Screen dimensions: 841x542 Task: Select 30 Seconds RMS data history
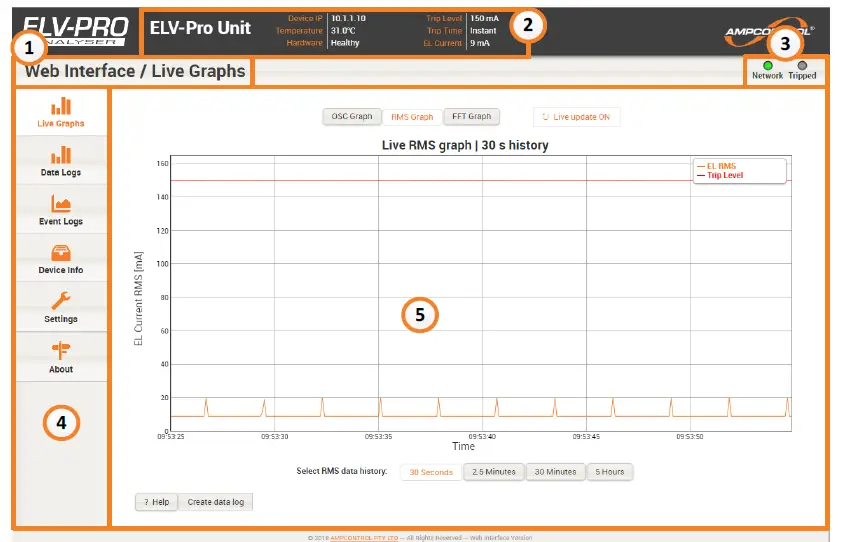[430, 472]
